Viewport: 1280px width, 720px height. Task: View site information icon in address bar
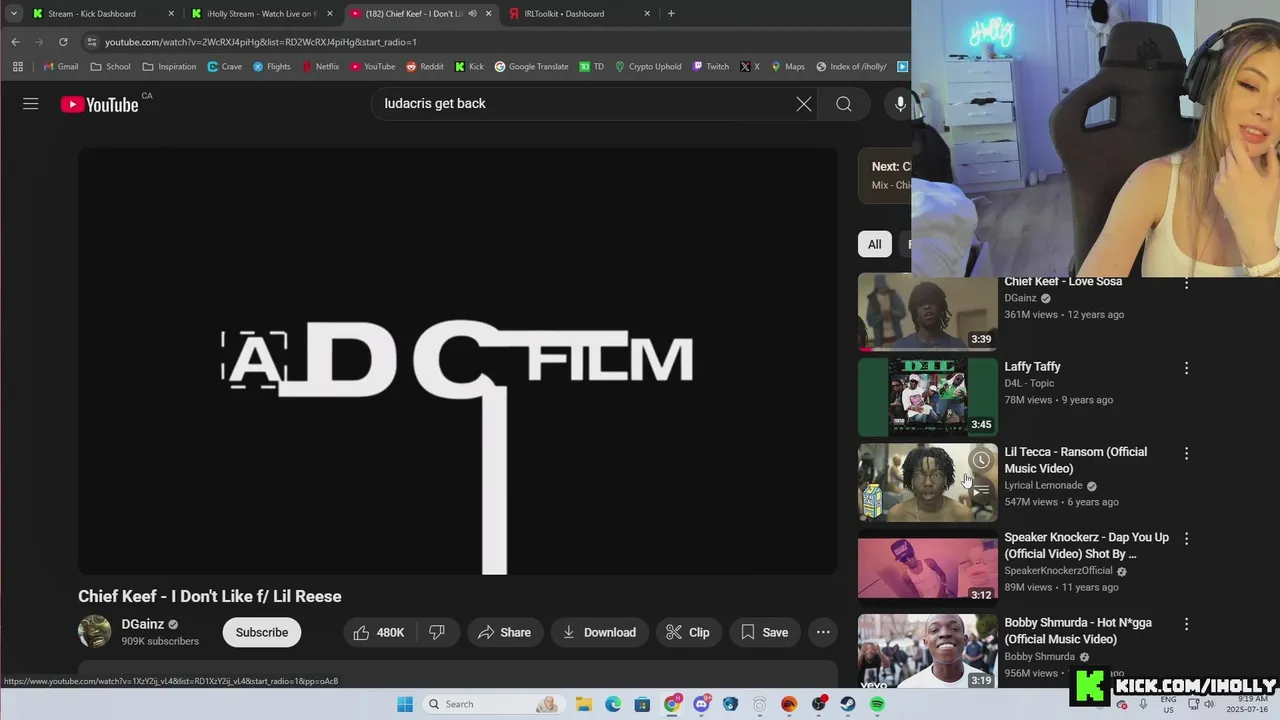click(92, 42)
